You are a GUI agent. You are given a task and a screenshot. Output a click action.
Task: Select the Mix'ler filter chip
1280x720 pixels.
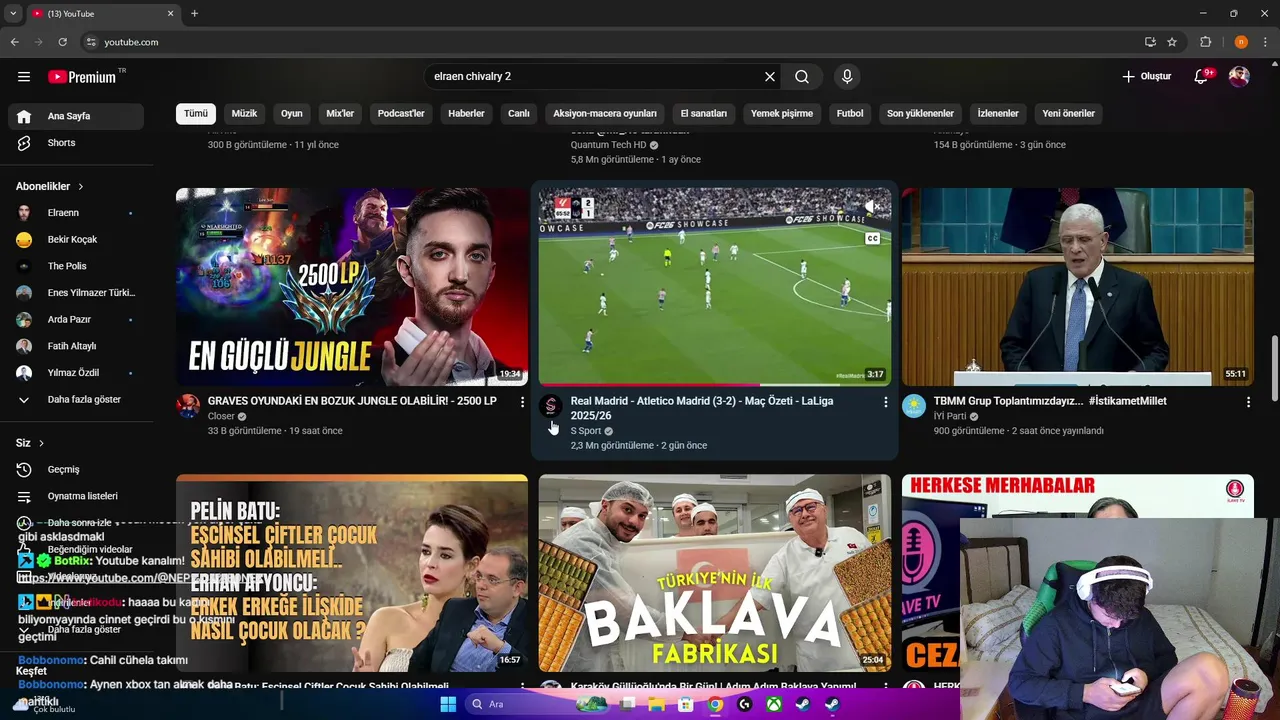click(340, 113)
